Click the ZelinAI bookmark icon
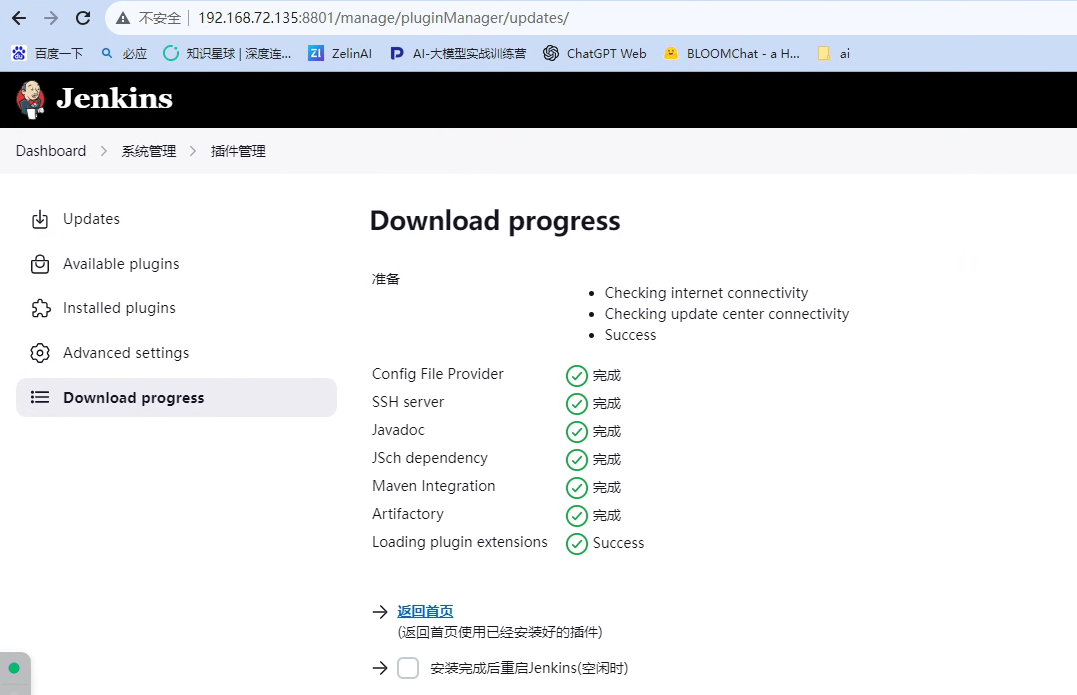 (x=315, y=53)
